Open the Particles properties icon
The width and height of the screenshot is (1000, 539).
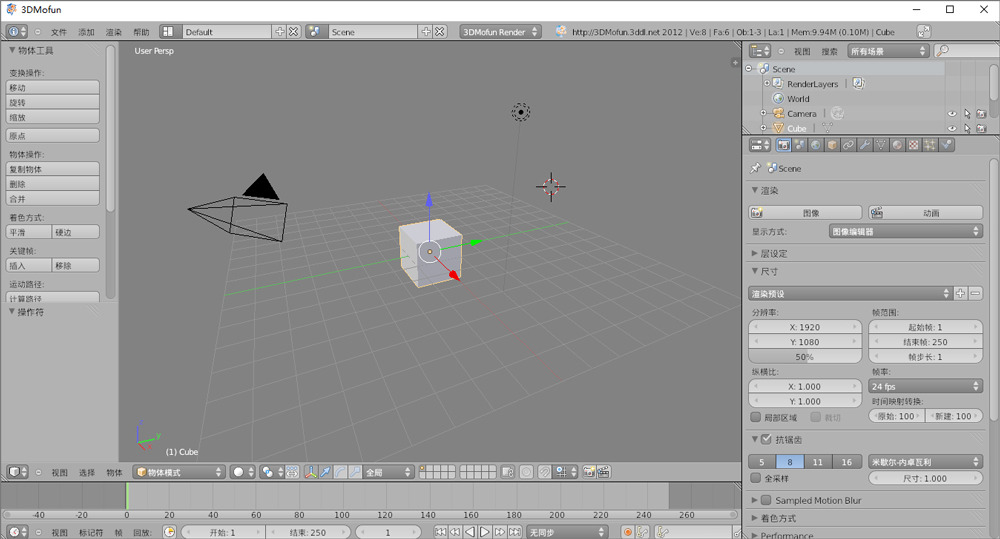pyautogui.click(x=930, y=145)
